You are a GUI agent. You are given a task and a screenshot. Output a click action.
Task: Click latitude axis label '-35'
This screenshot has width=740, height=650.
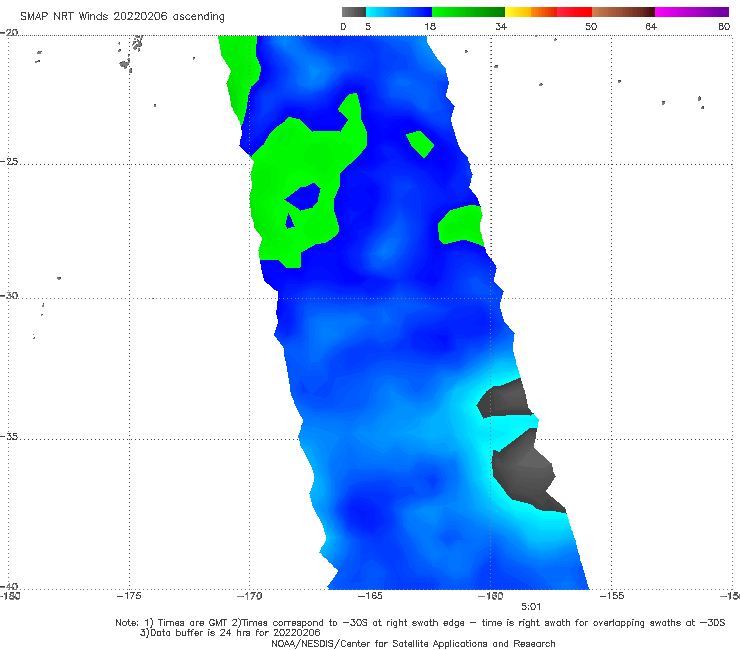[9, 436]
